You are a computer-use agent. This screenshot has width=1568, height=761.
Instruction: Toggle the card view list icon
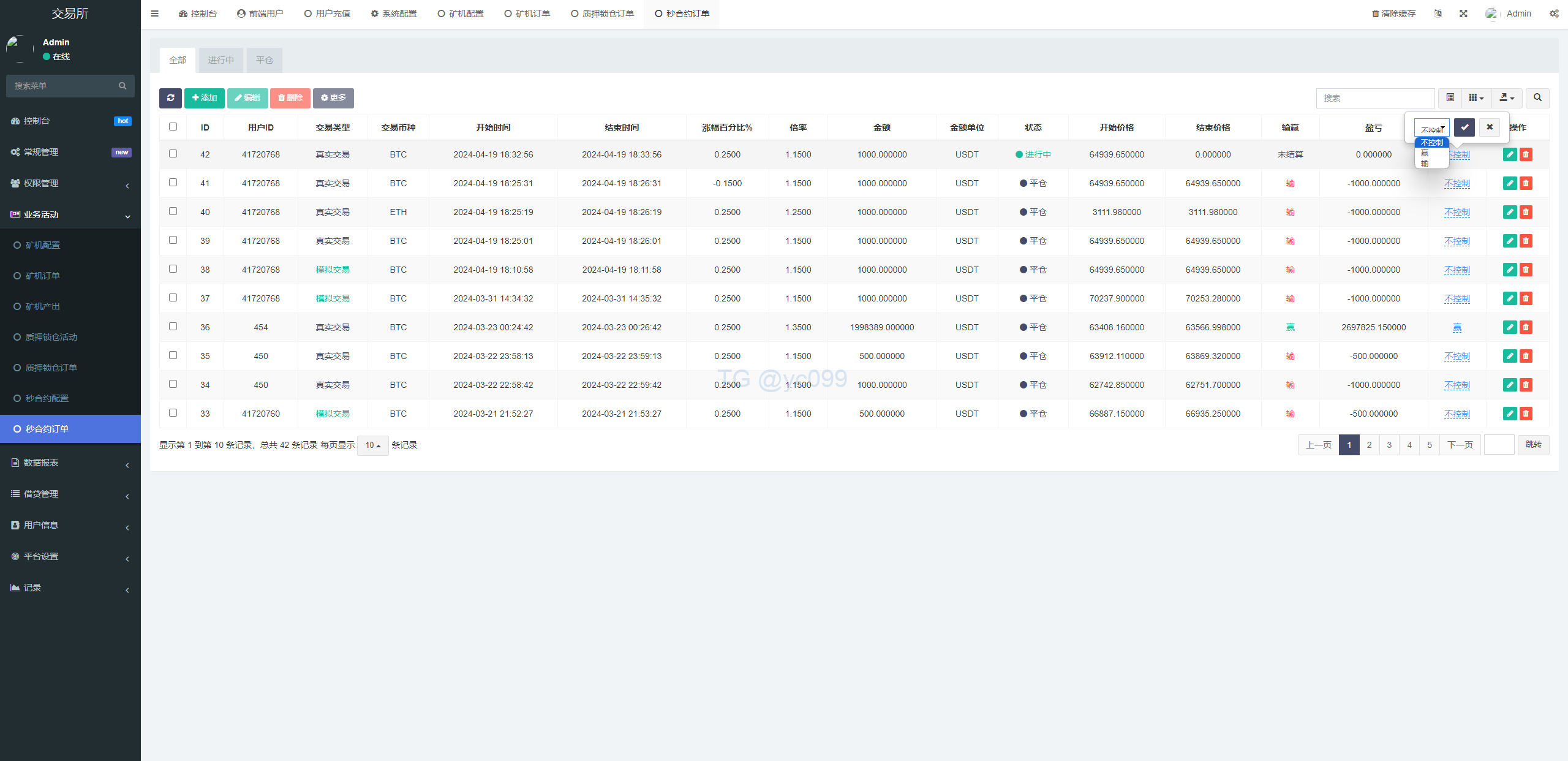1450,98
